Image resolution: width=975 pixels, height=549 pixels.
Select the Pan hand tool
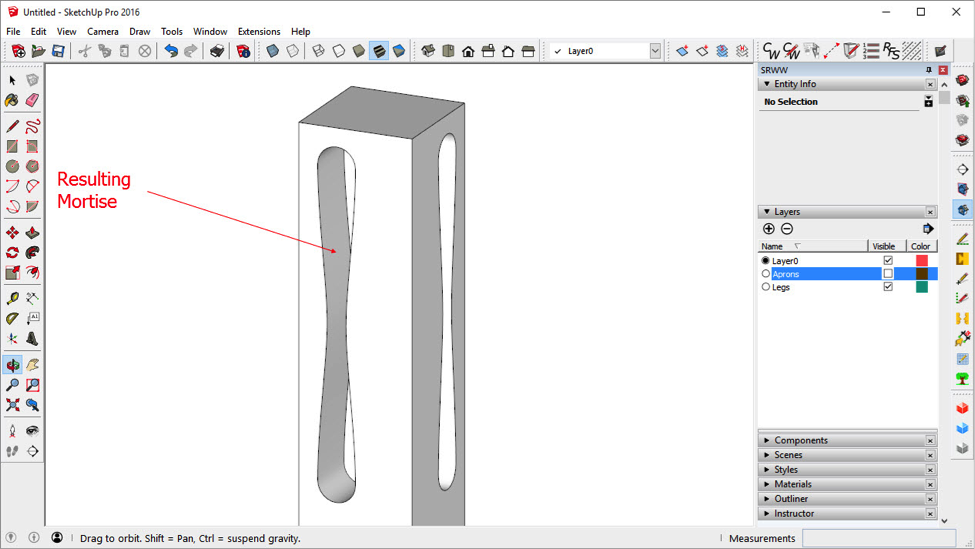(x=32, y=365)
